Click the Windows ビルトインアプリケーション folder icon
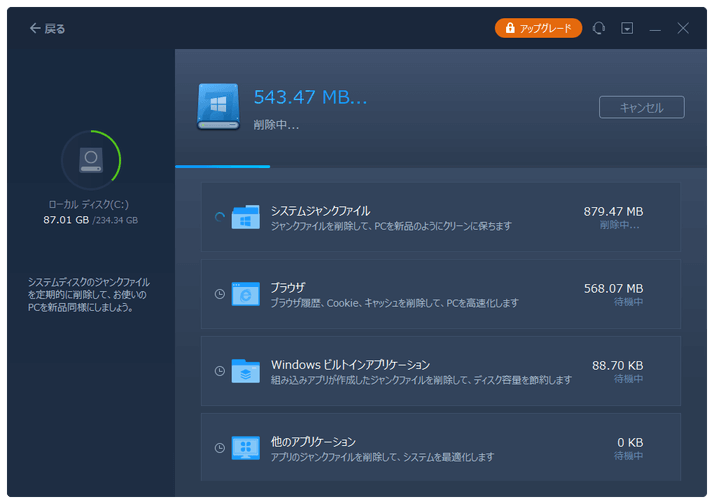The height and width of the screenshot is (504, 714). pos(245,370)
